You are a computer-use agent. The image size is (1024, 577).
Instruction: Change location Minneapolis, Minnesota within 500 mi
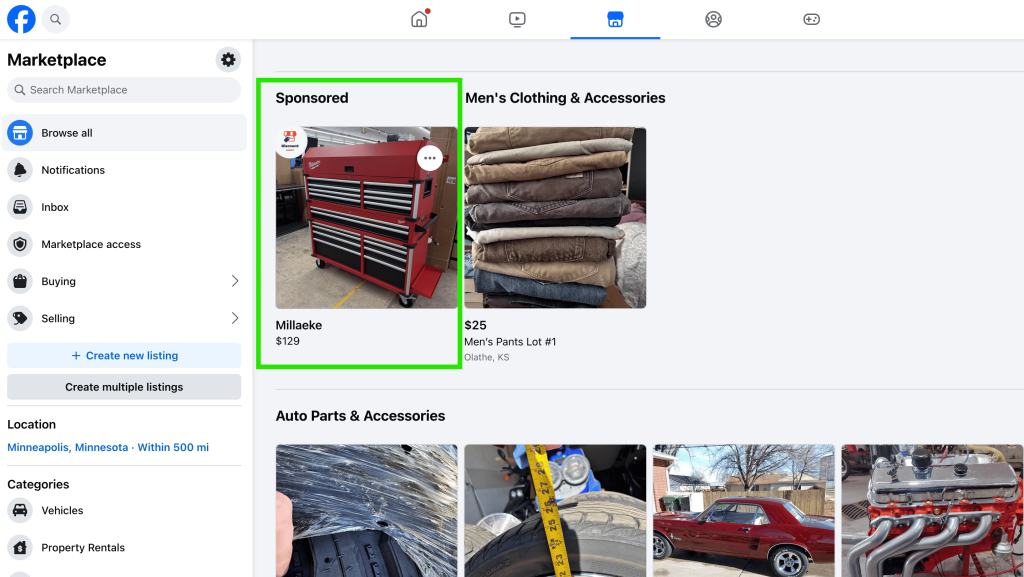[108, 447]
